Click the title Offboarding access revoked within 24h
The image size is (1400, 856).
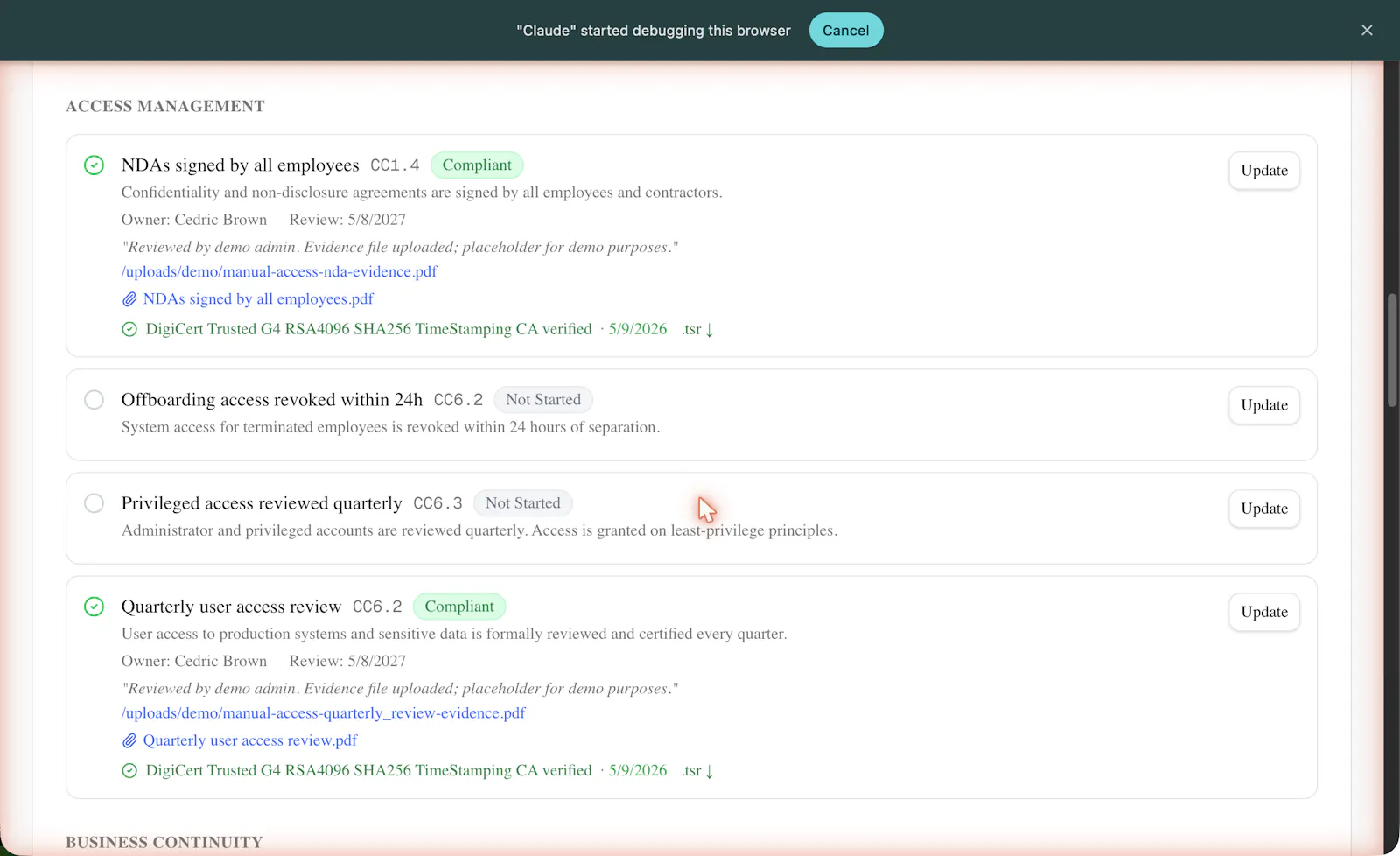(272, 400)
